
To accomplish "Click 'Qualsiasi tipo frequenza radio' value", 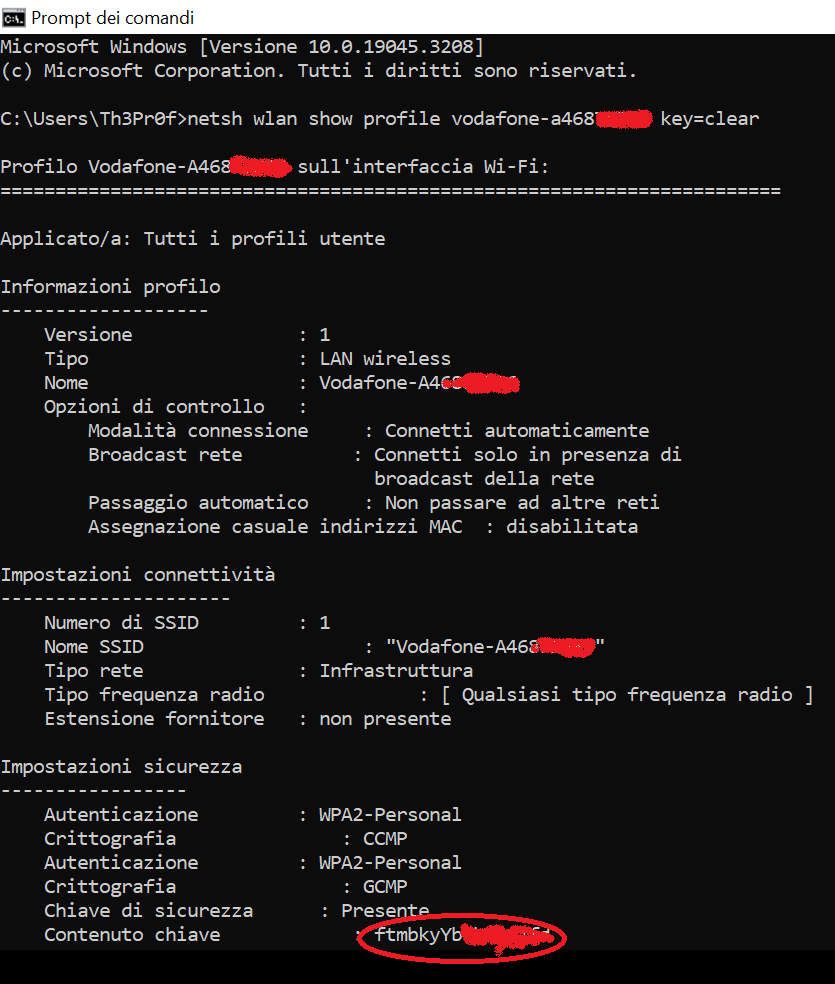I will coord(627,695).
